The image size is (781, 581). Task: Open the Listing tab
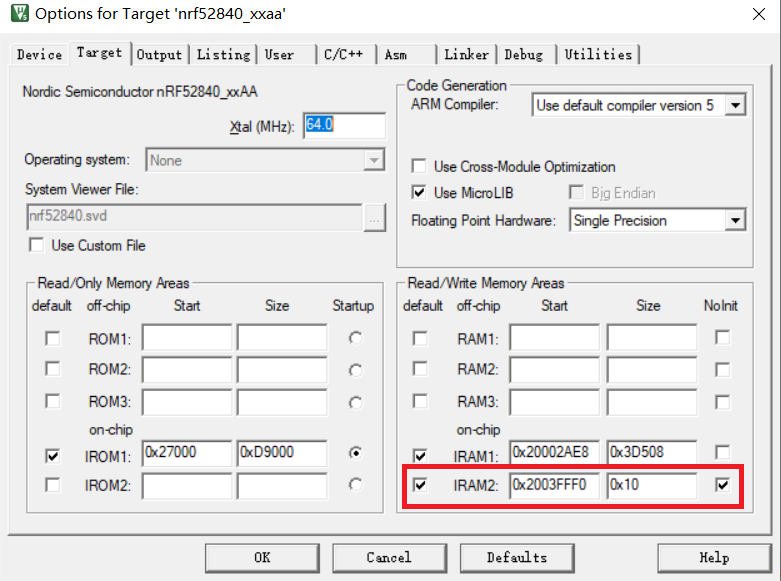point(223,54)
